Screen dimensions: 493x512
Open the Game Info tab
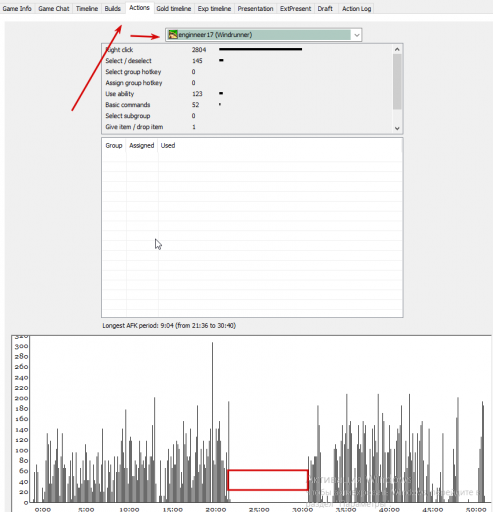[x=17, y=9]
